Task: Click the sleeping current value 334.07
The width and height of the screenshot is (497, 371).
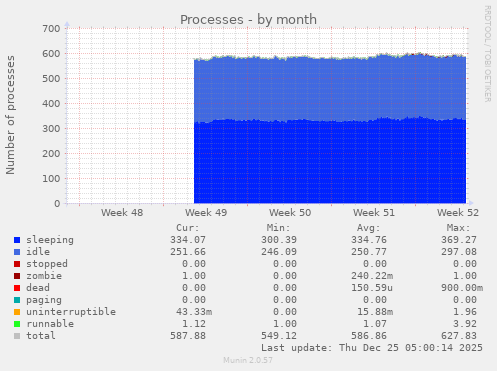Action: [188, 240]
